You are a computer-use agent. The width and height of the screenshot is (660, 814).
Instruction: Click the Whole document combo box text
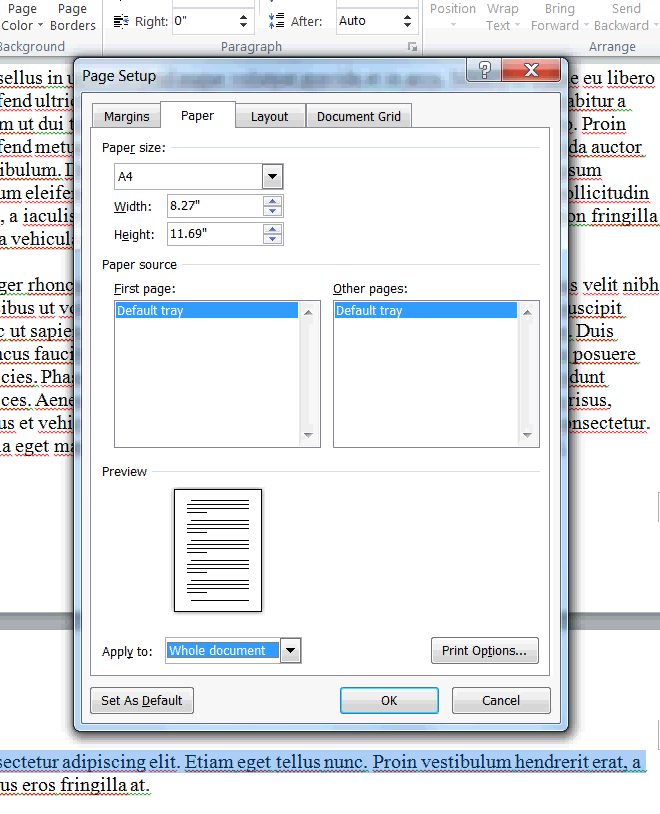[222, 650]
